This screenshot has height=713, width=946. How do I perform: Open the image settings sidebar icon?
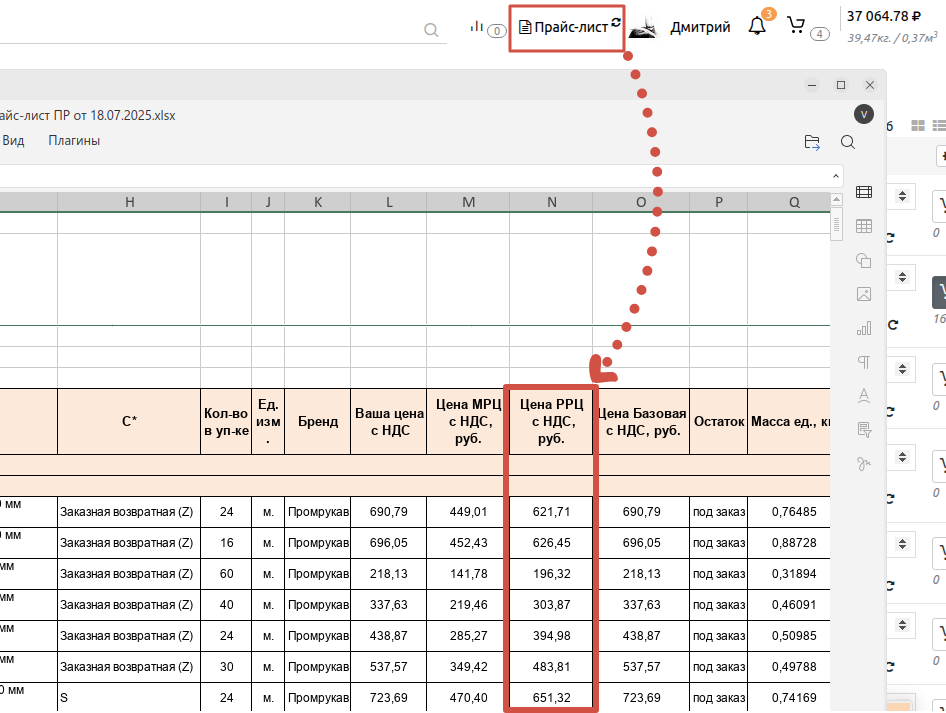864,294
